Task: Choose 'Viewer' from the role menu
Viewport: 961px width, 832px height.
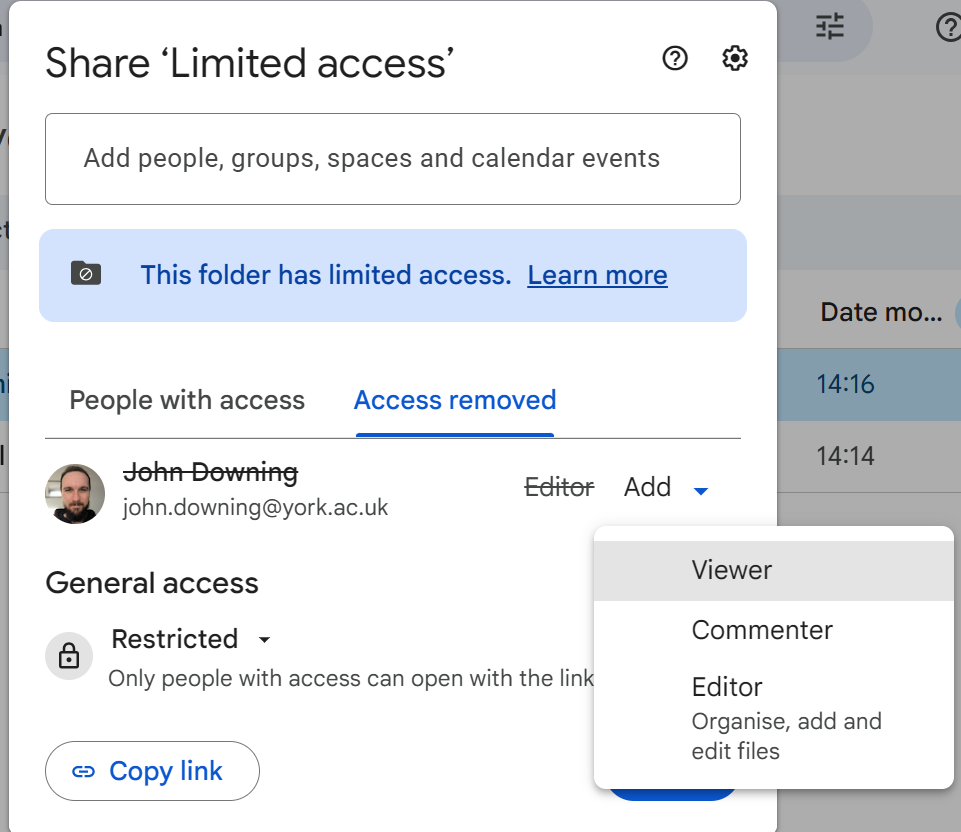Action: [732, 571]
